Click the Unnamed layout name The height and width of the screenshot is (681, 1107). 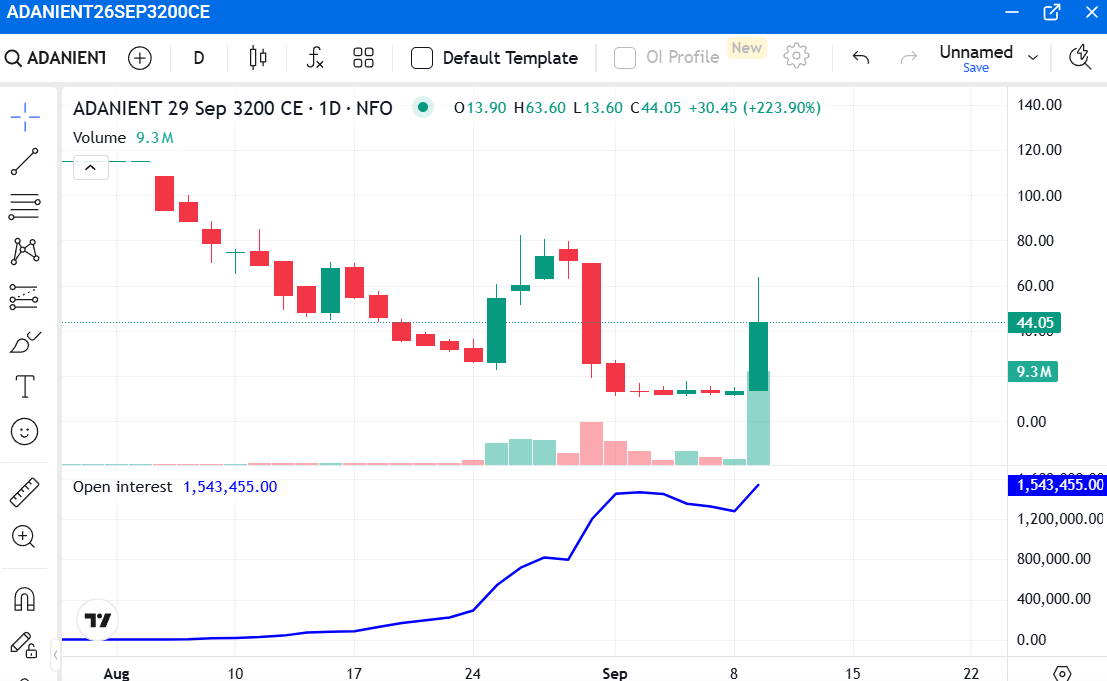pos(976,52)
